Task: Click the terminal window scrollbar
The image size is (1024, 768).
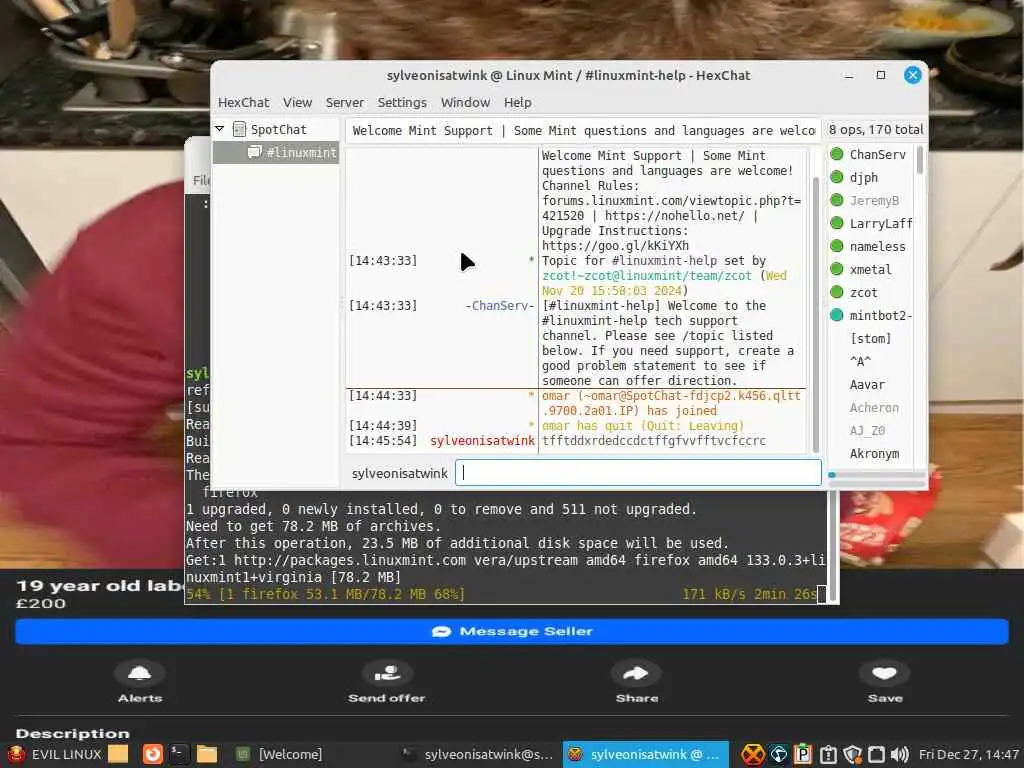Action: click(x=833, y=547)
